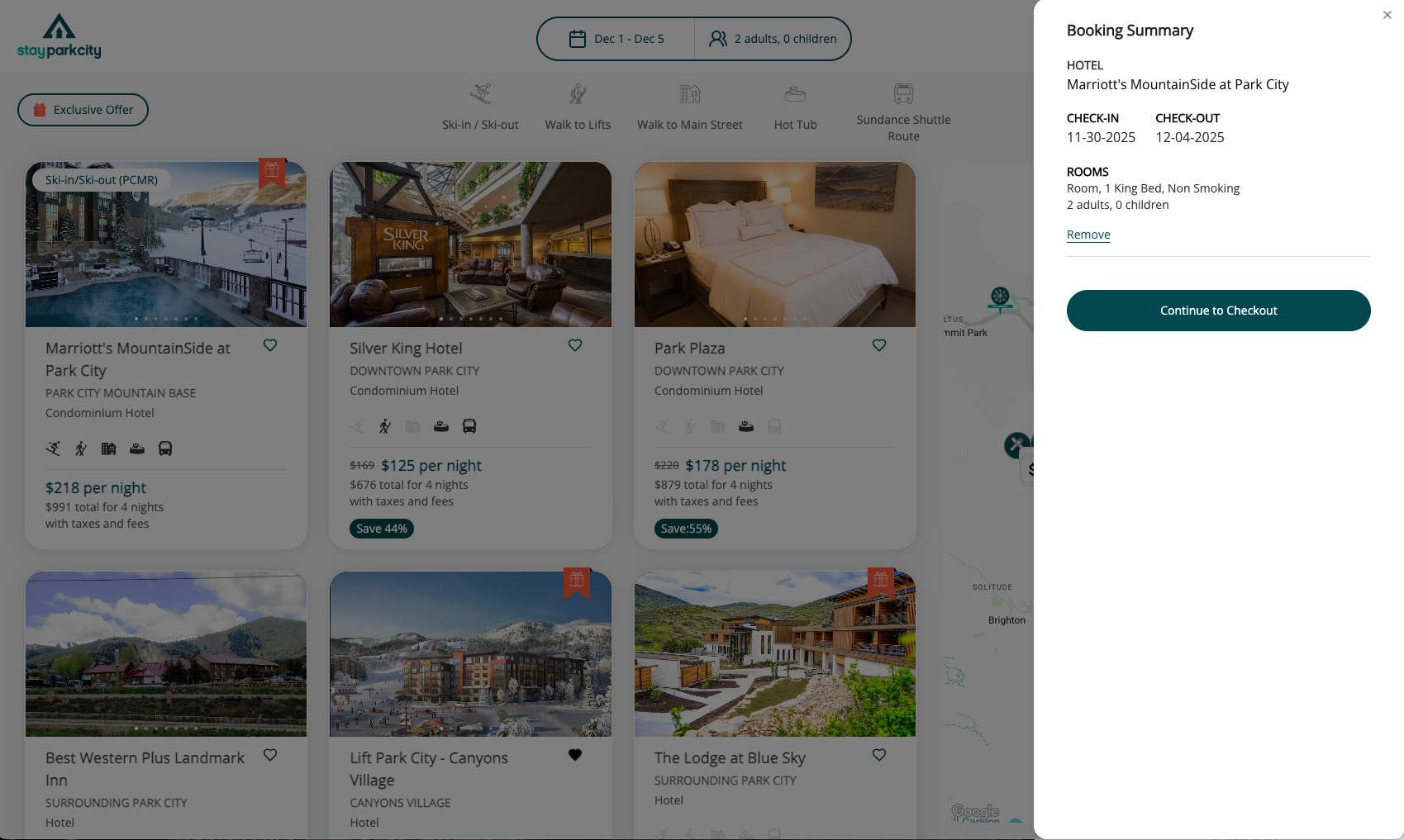
Task: Open the stayparkcity home logo
Action: coord(59,36)
